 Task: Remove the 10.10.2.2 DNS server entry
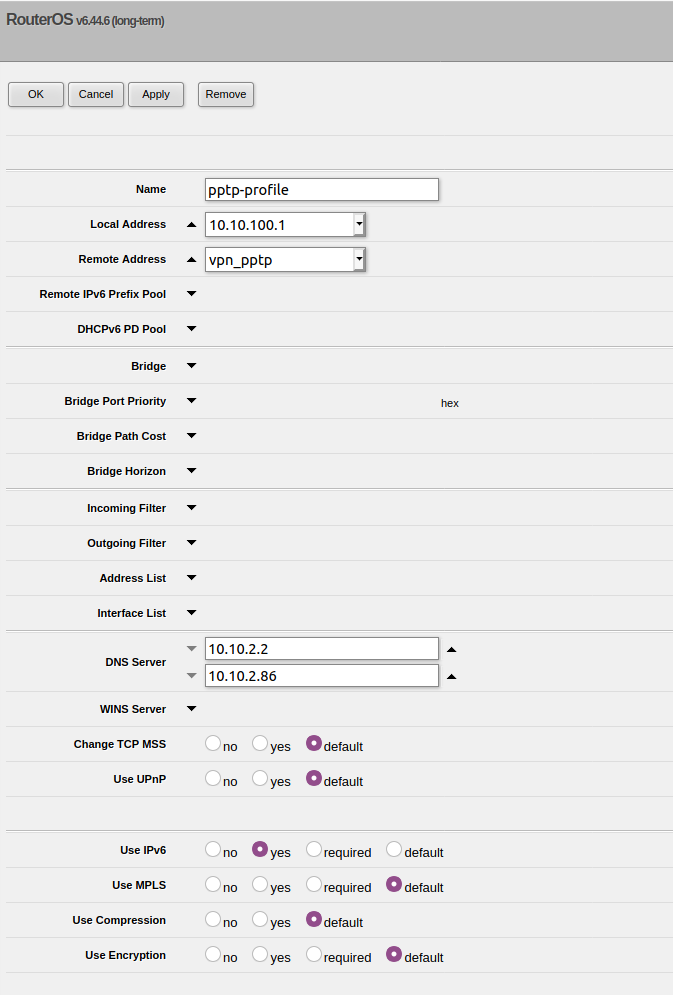tap(192, 649)
